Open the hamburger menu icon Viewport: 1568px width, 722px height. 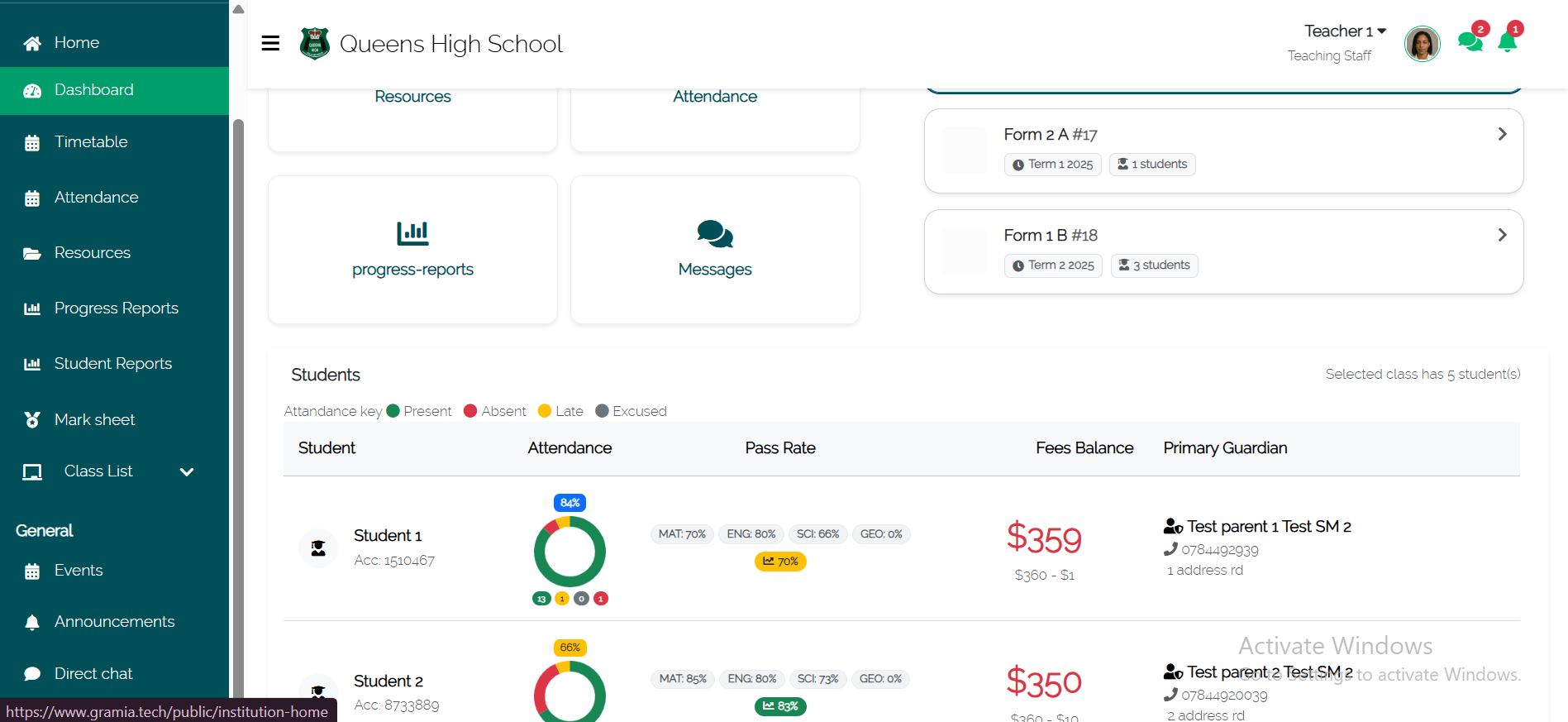point(270,43)
